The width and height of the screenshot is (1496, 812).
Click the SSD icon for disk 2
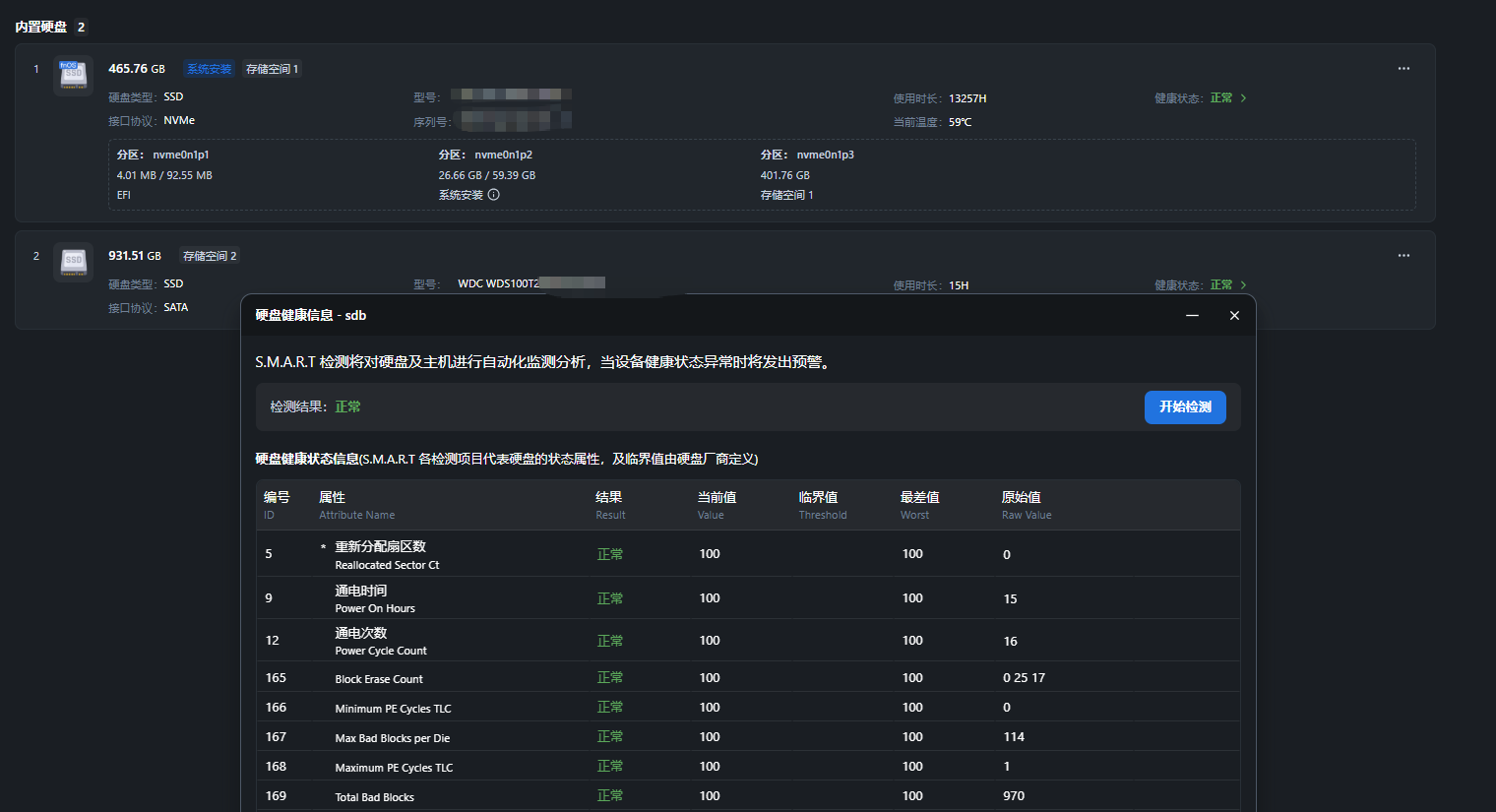(x=73, y=261)
